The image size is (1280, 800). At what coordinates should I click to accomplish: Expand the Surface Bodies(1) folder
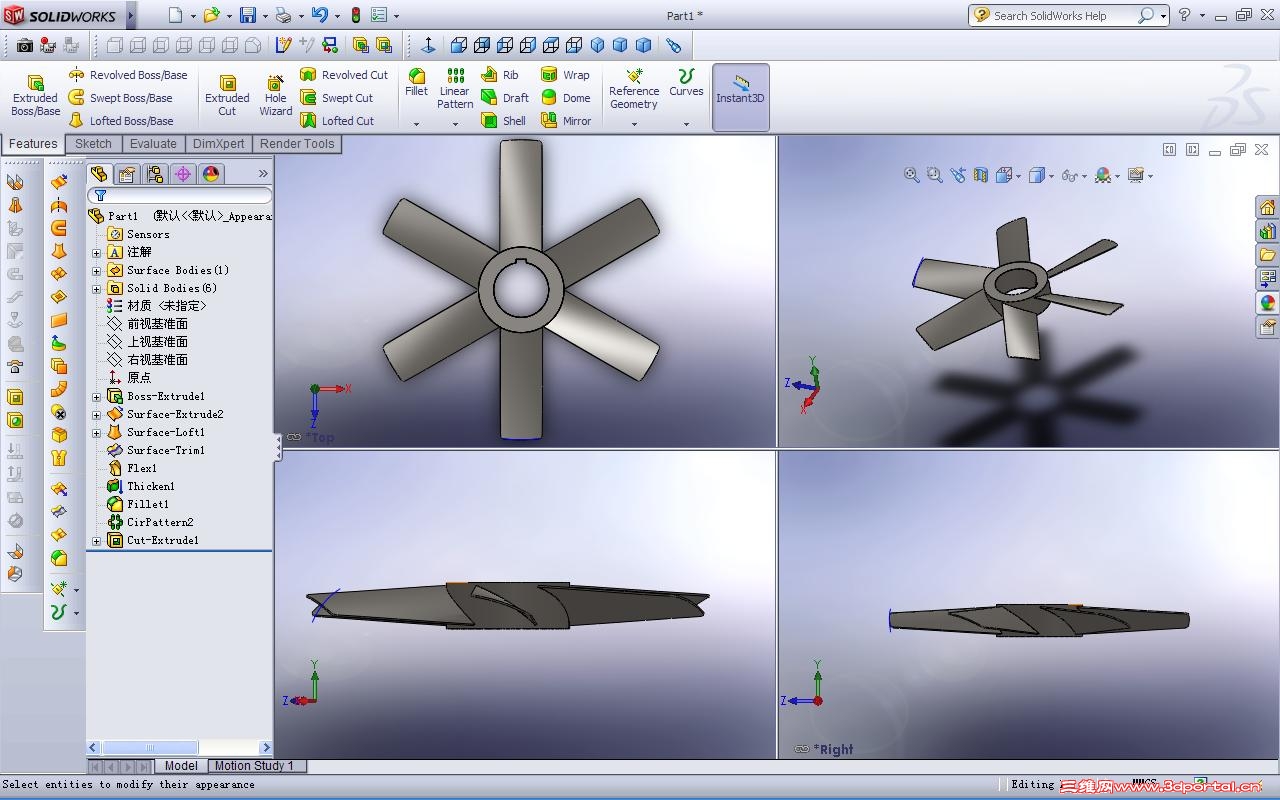pos(97,270)
